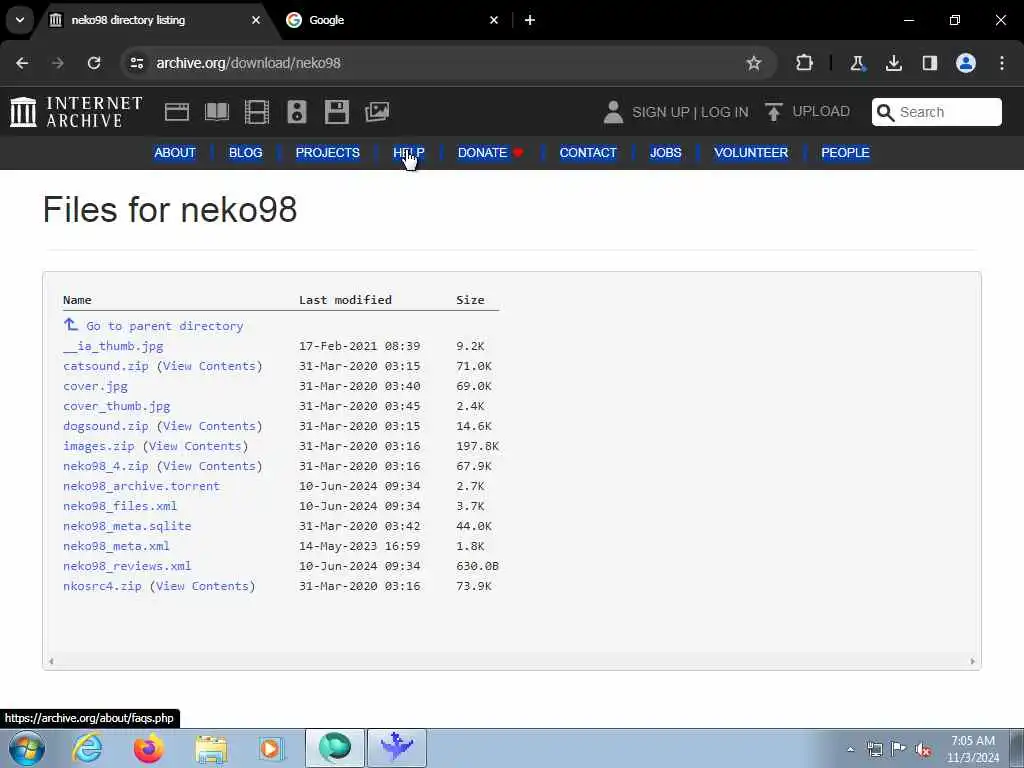This screenshot has height=768, width=1024.
Task: Open the software floppy disk icon
Action: (x=337, y=112)
